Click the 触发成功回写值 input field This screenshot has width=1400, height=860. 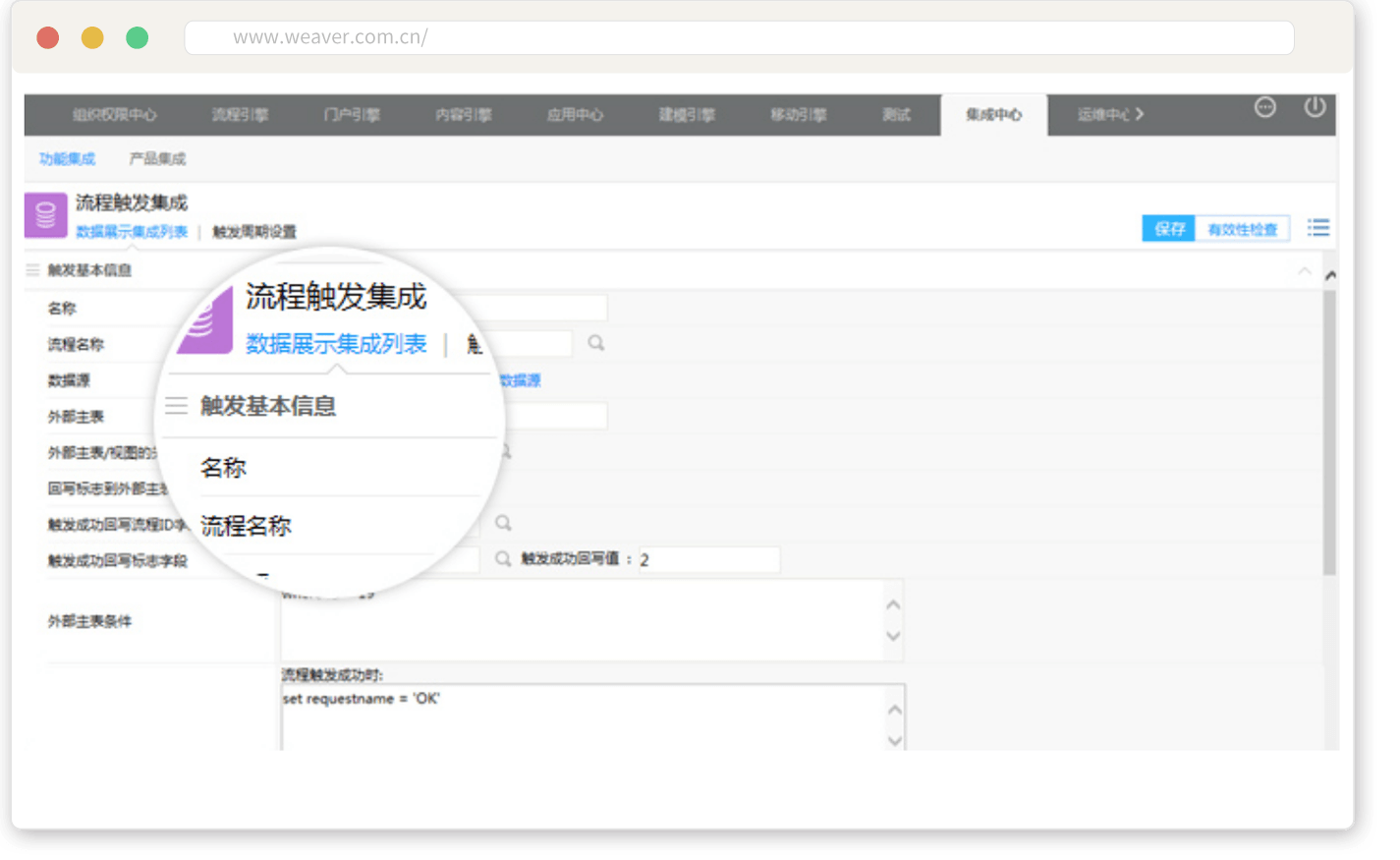coord(709,559)
